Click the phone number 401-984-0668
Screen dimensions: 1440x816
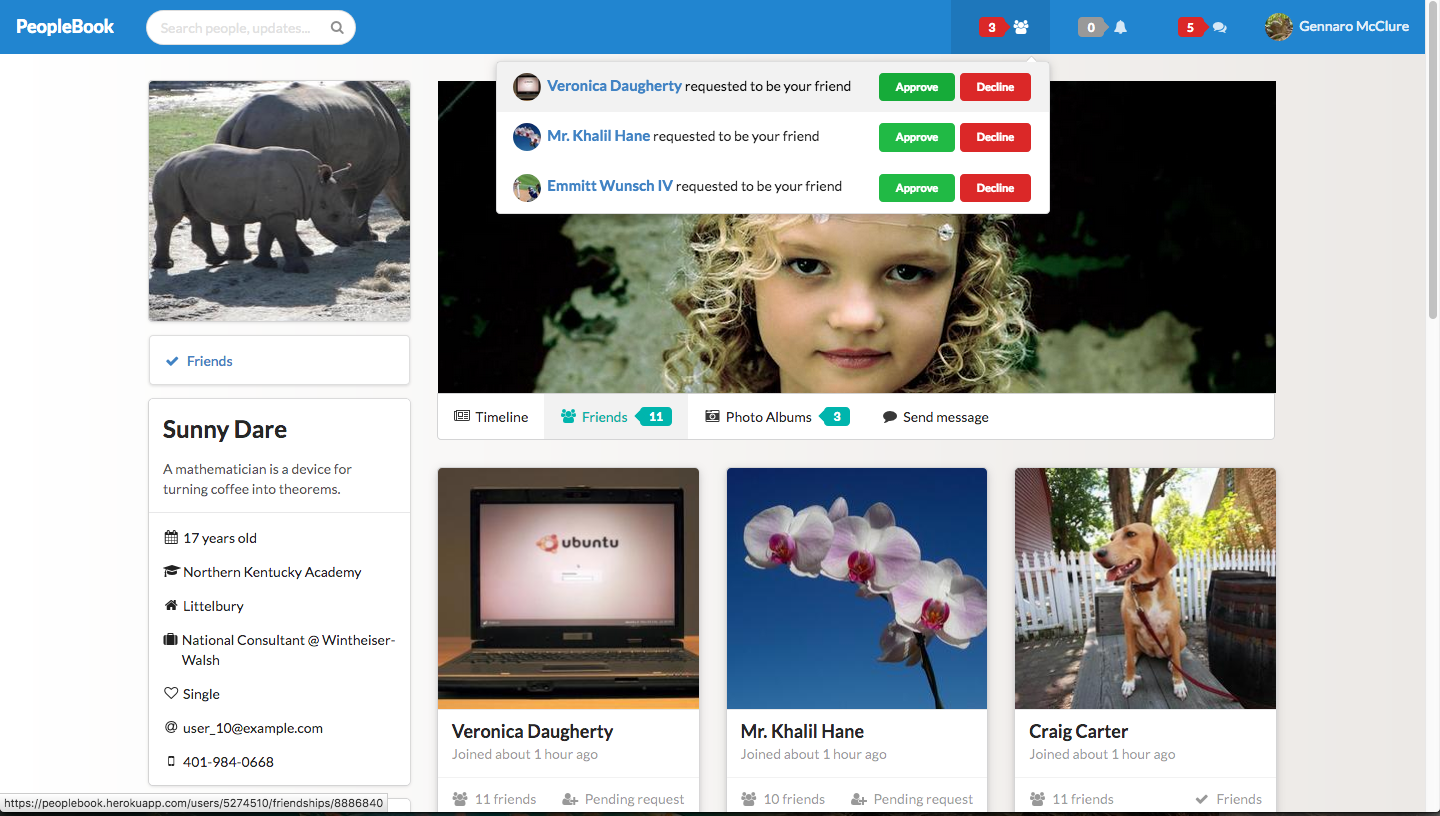click(228, 762)
